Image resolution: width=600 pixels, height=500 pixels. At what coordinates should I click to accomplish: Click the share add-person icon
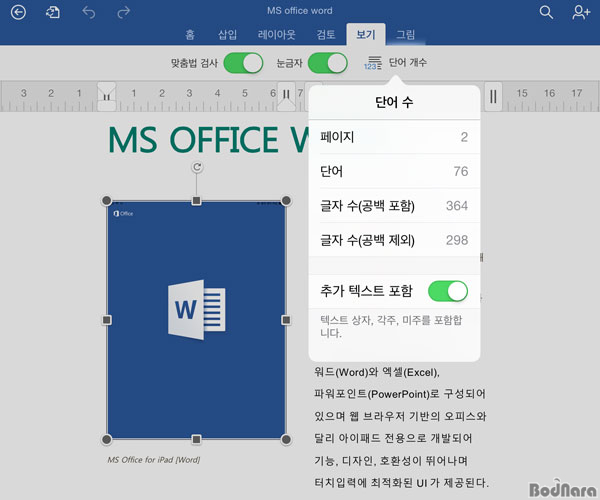tap(581, 12)
